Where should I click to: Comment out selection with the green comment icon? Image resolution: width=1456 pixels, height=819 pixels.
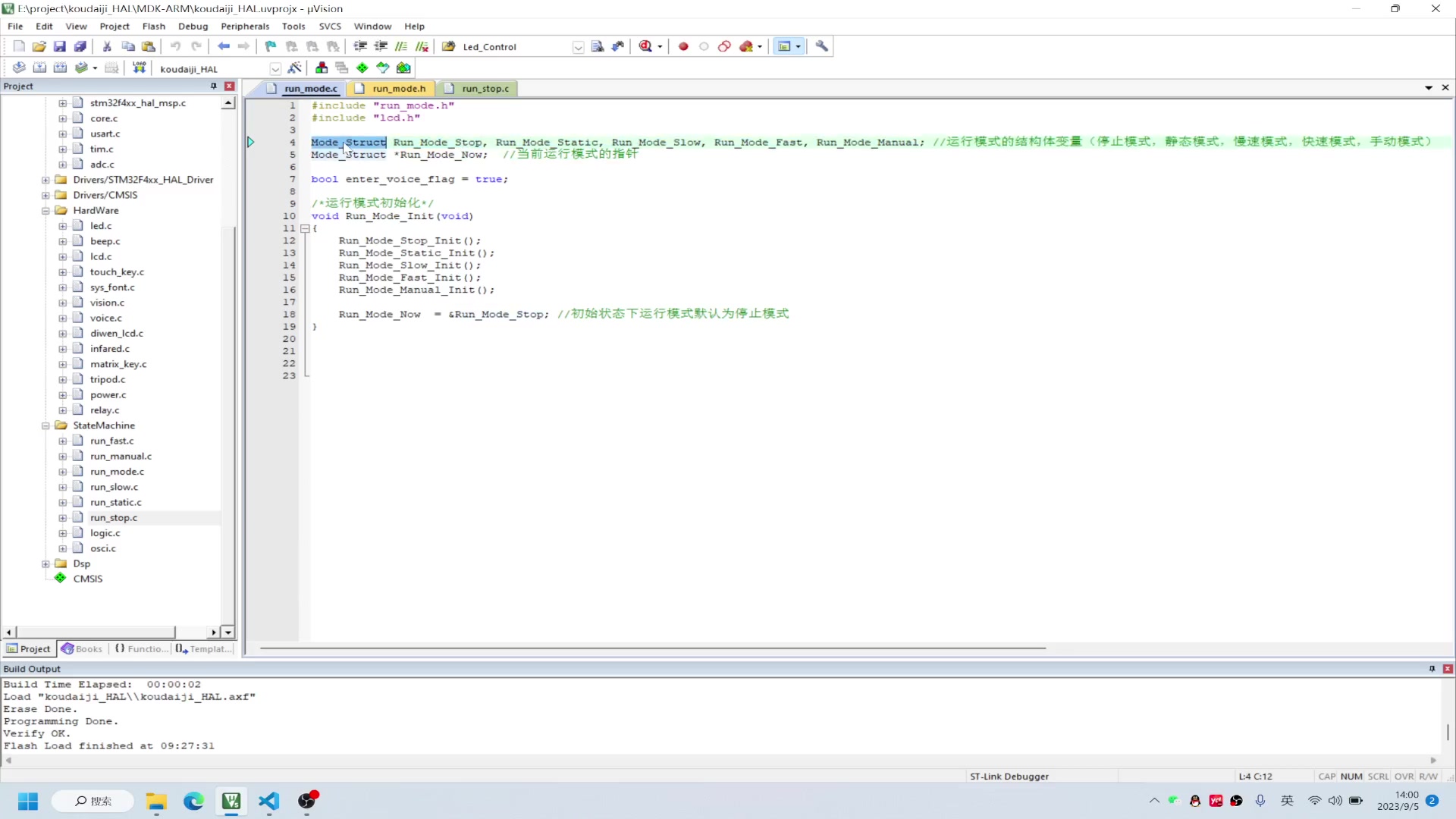point(401,46)
